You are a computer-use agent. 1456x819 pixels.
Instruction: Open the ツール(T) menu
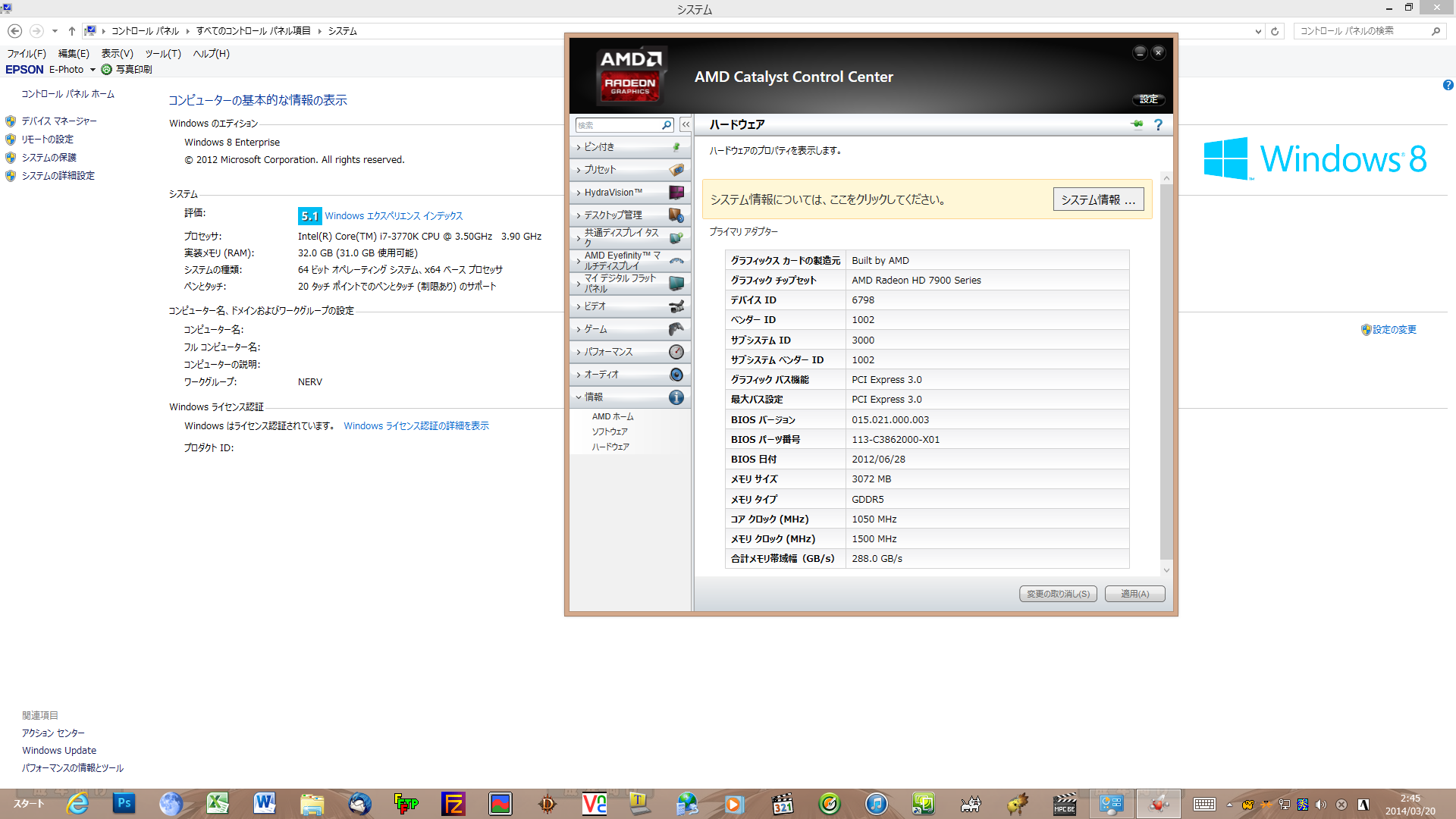pyautogui.click(x=163, y=54)
